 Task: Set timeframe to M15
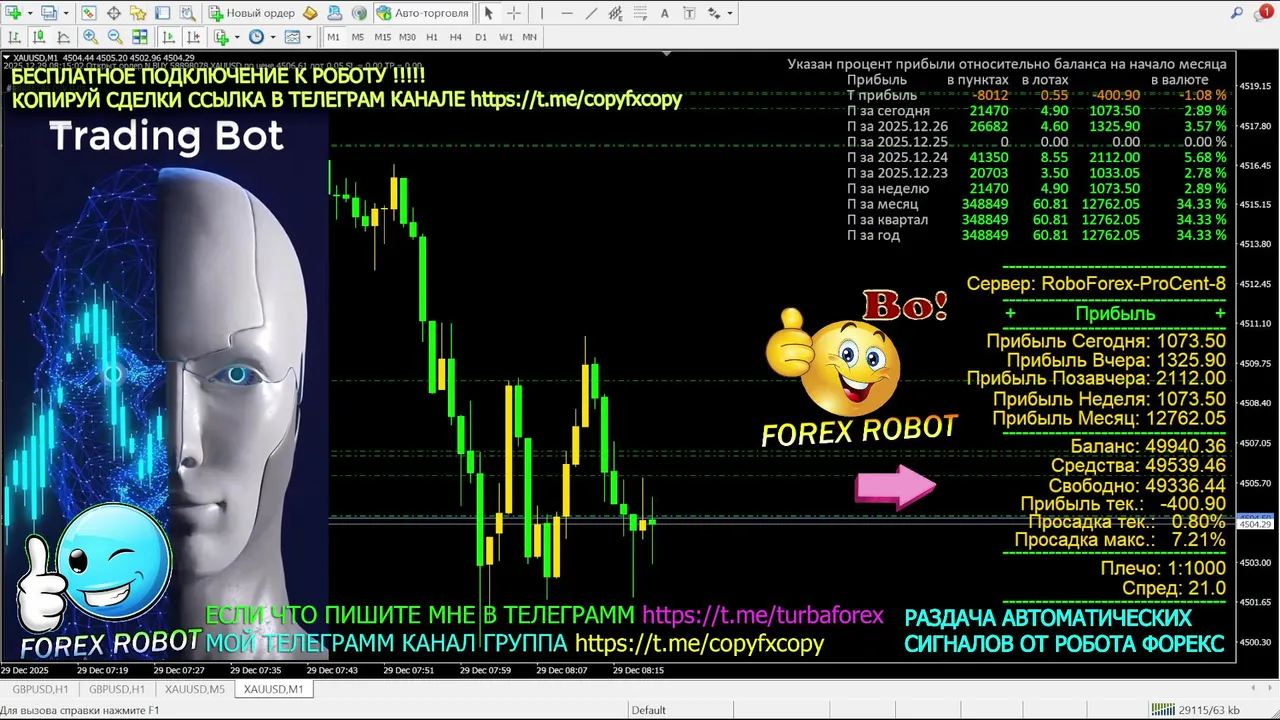383,37
